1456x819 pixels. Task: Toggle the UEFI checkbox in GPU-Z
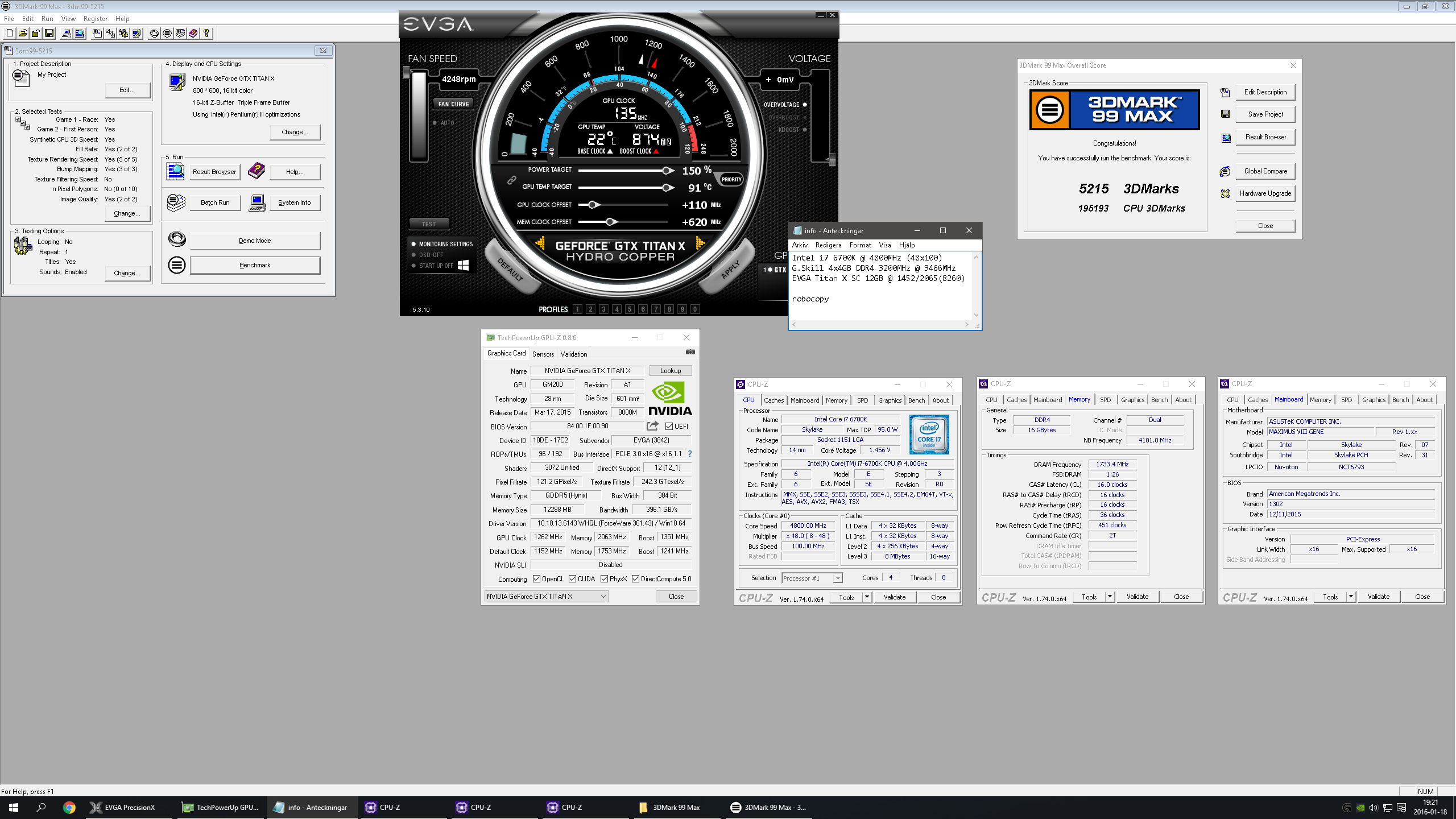(669, 427)
